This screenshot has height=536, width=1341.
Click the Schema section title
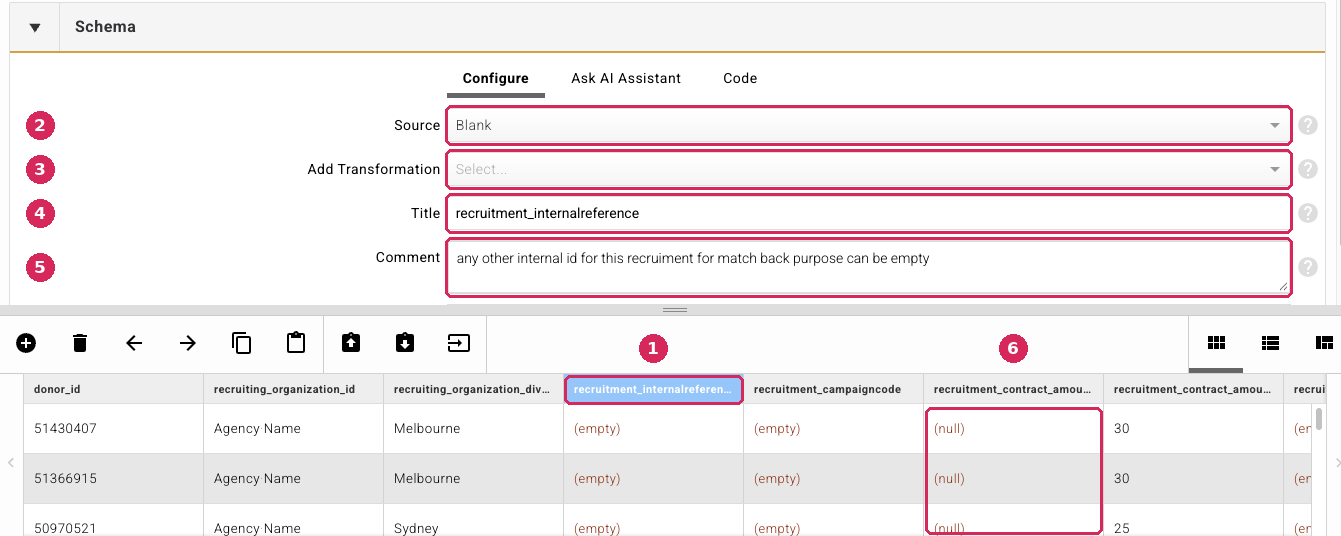(x=105, y=27)
